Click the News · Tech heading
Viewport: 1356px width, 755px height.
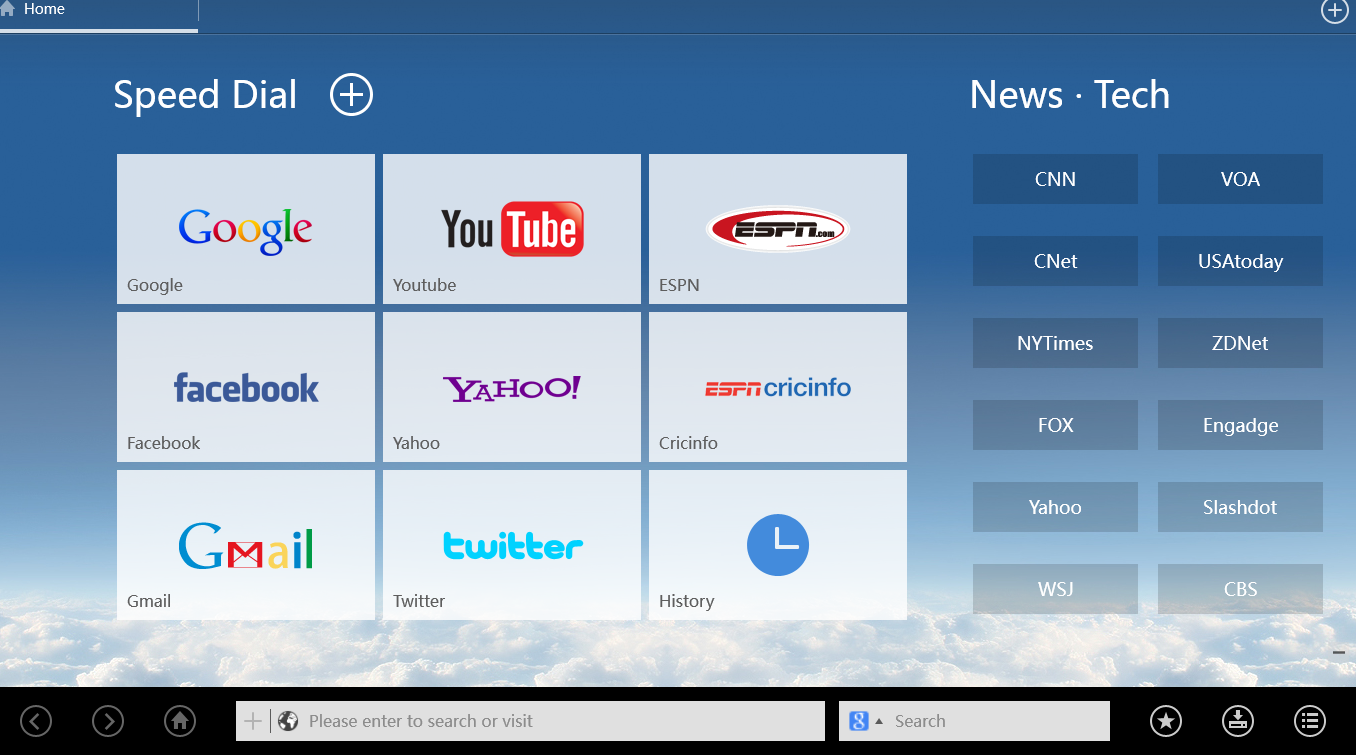coord(1070,95)
